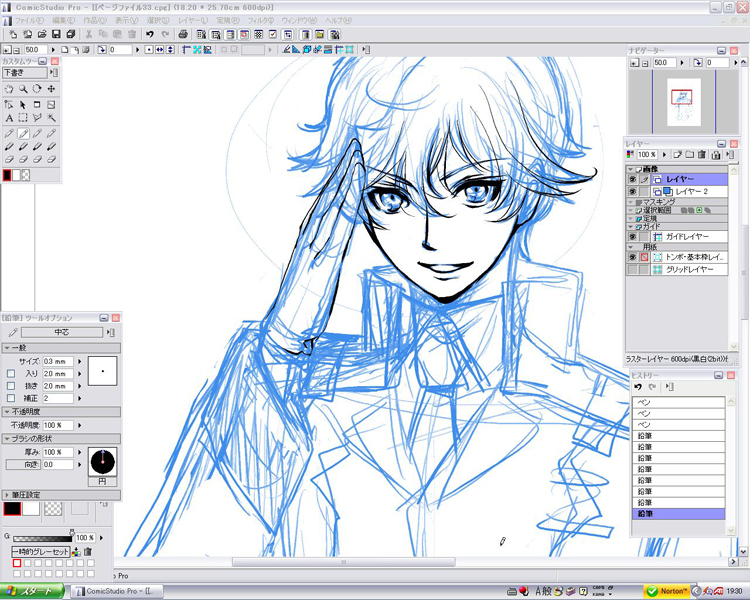Open file with folder toolbar icon
Image resolution: width=750 pixels, height=600 pixels.
42,34
